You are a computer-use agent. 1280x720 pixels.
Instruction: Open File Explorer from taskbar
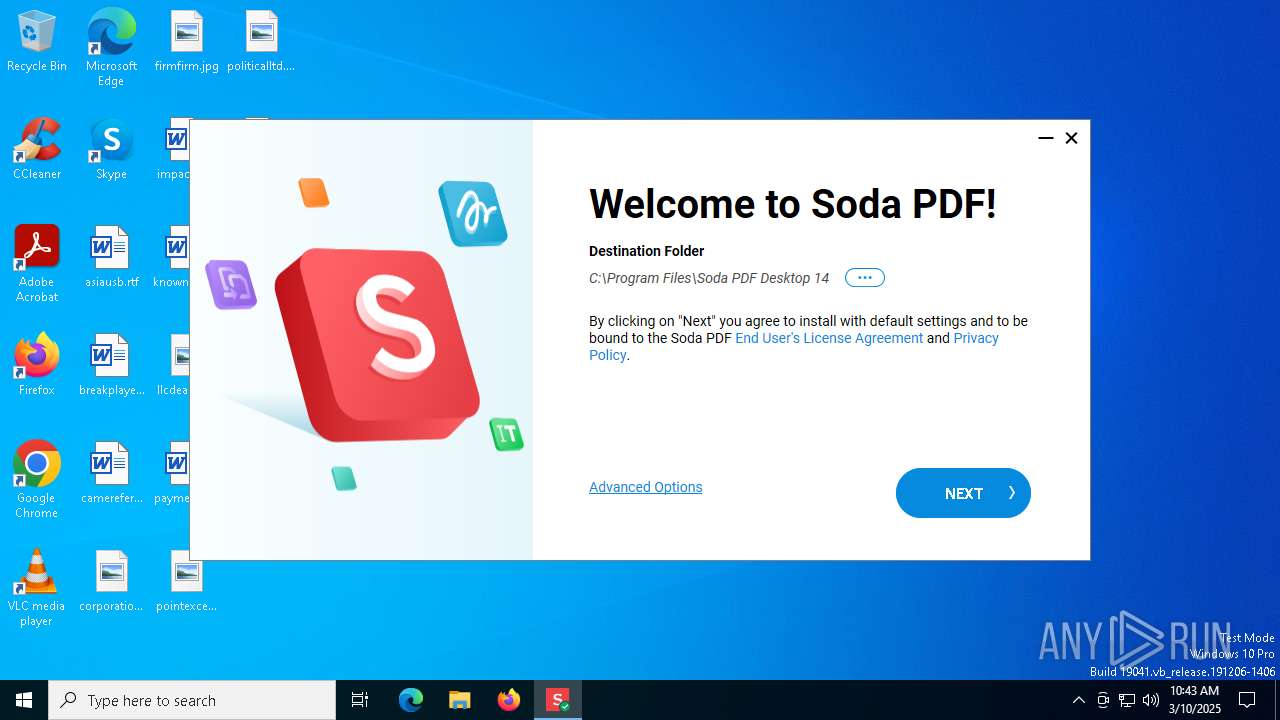[459, 700]
